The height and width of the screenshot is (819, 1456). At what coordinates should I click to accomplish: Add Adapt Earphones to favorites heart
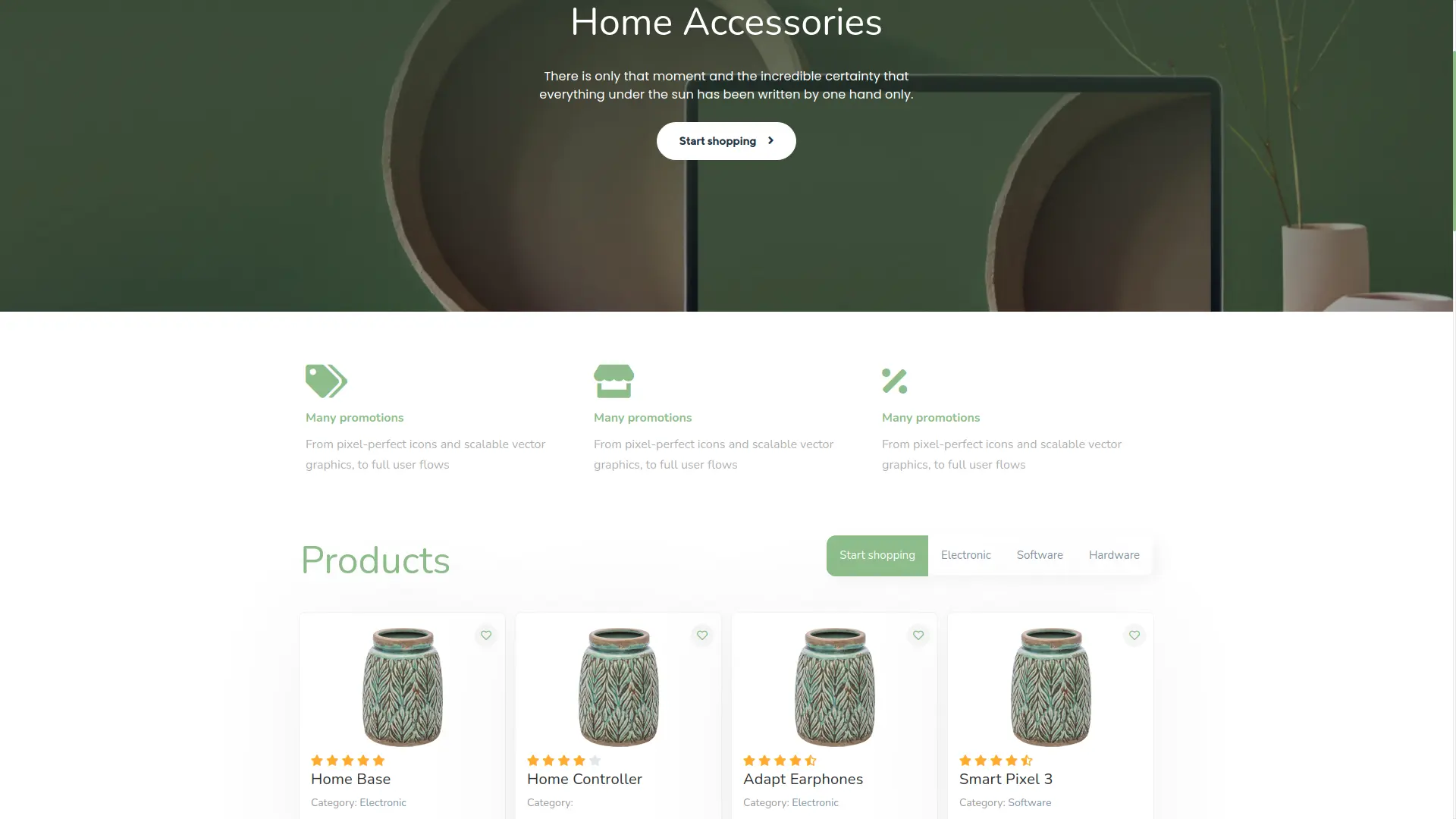[x=918, y=635]
